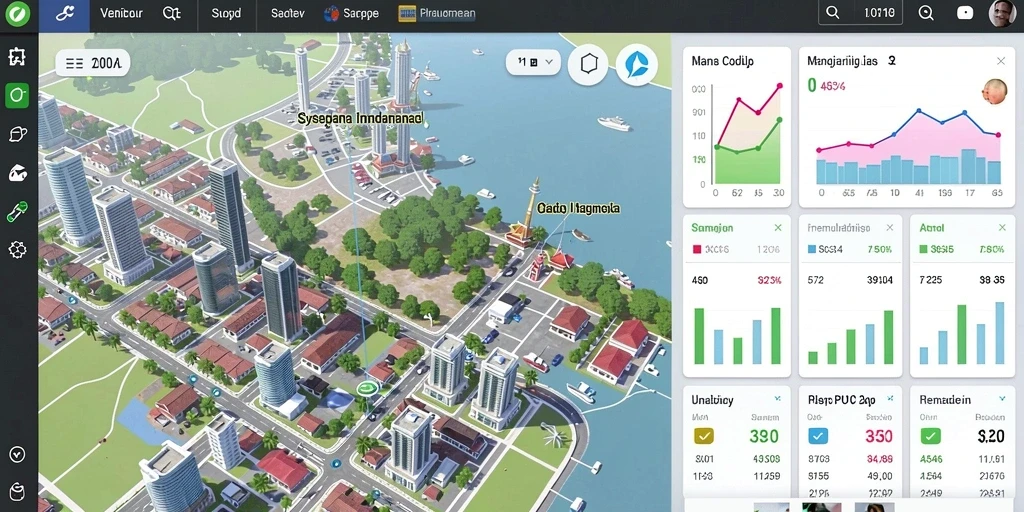Click the Sysepana Inndananad map label
Image resolution: width=1024 pixels, height=512 pixels.
[360, 119]
